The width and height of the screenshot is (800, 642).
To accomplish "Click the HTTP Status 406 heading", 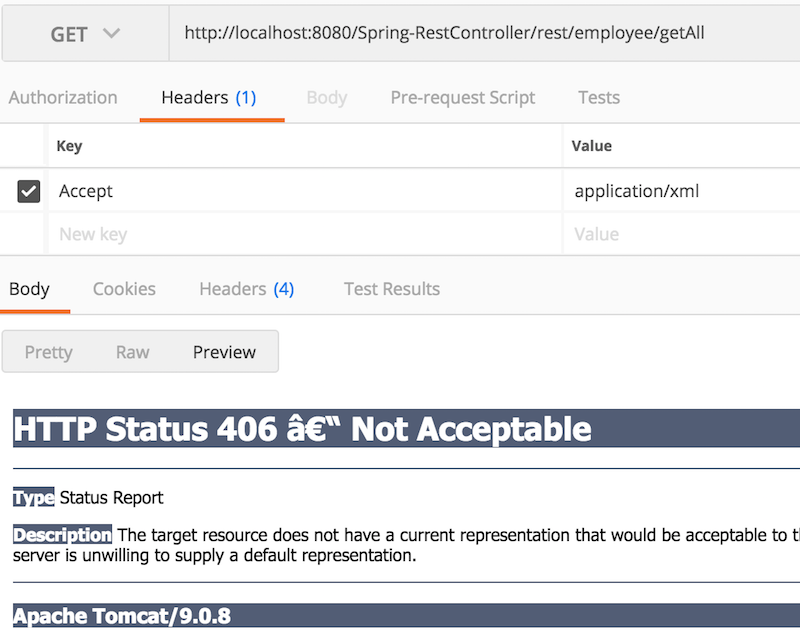I will (x=302, y=429).
